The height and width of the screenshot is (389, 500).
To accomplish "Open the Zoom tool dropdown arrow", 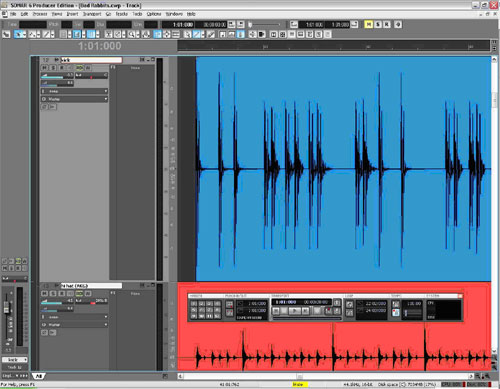I will click(x=137, y=34).
